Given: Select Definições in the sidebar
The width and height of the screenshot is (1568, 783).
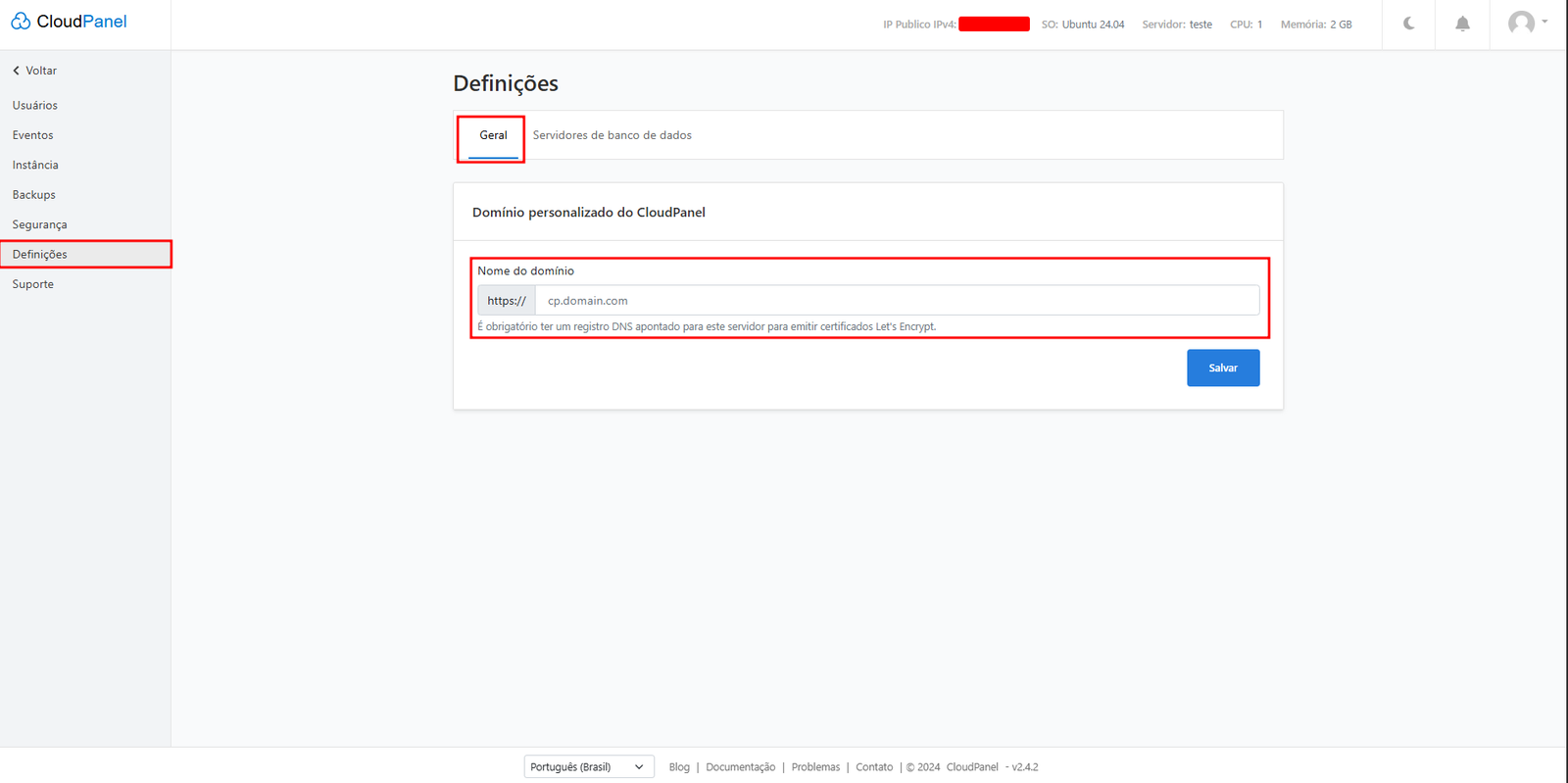Looking at the screenshot, I should pos(40,255).
